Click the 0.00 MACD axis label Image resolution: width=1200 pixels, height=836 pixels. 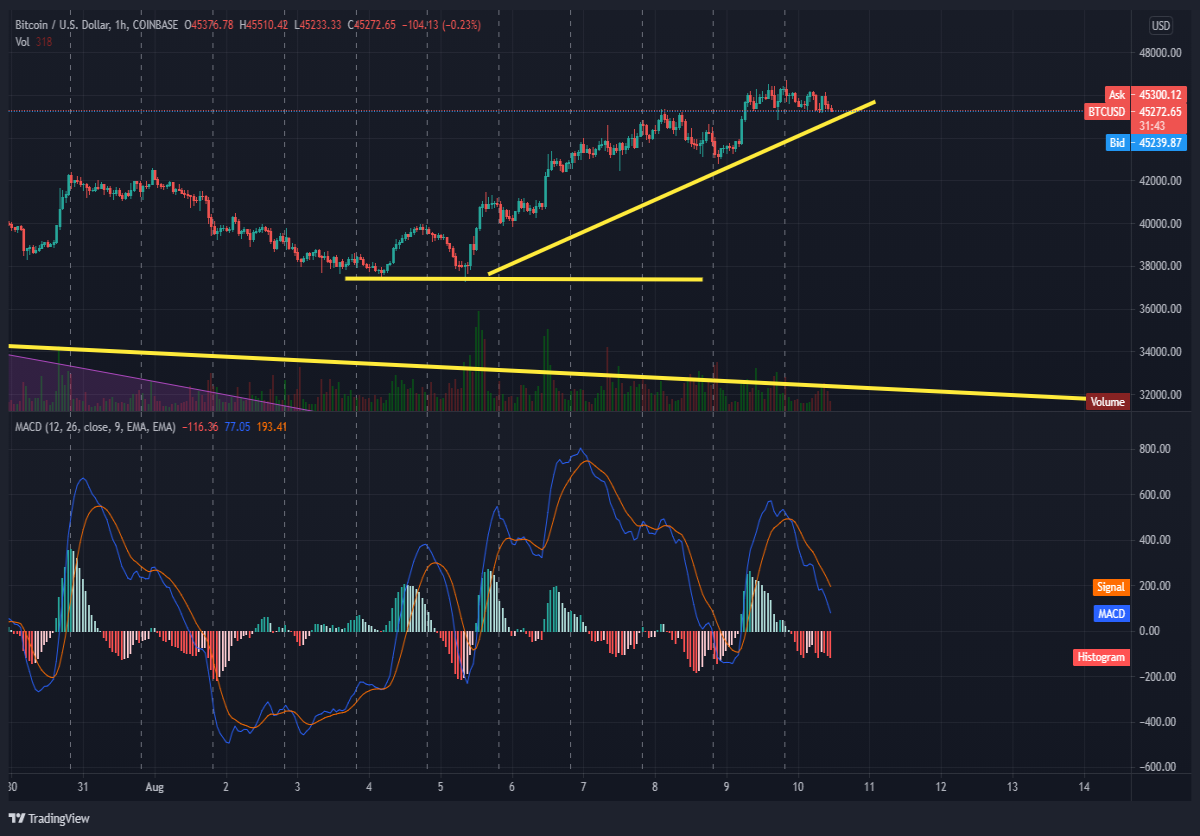coord(1149,631)
